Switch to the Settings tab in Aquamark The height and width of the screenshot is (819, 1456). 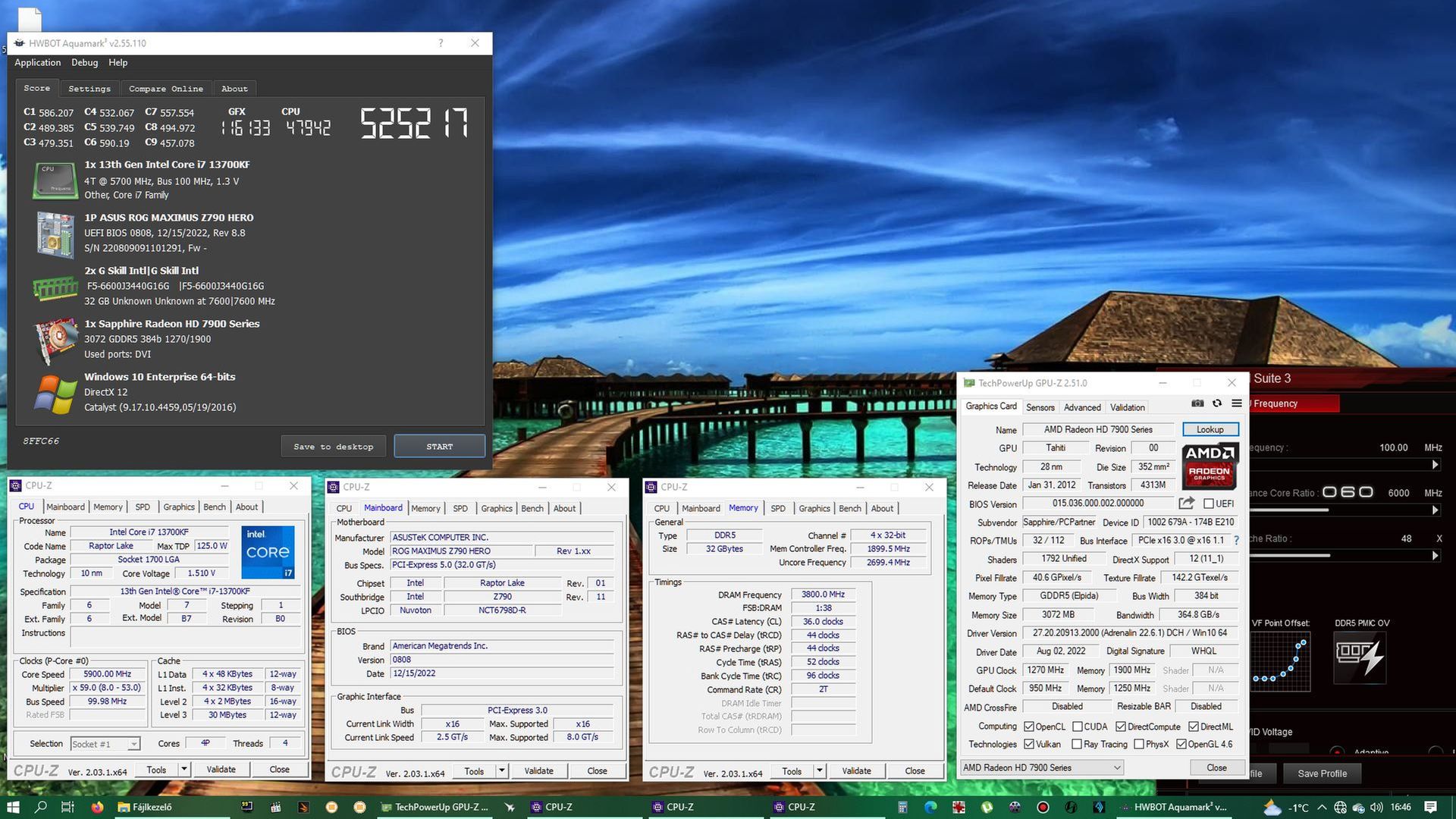[x=89, y=89]
